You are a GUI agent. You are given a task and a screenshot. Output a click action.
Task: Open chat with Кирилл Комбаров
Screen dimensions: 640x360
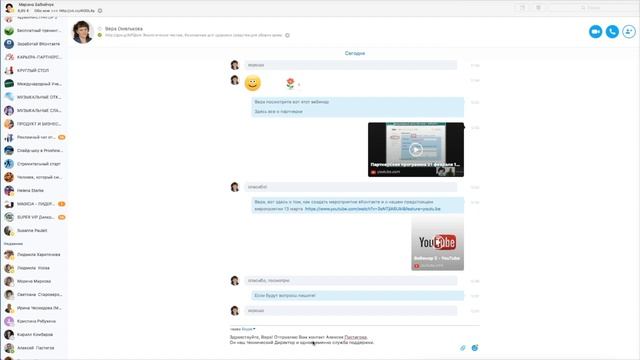[x=34, y=334]
